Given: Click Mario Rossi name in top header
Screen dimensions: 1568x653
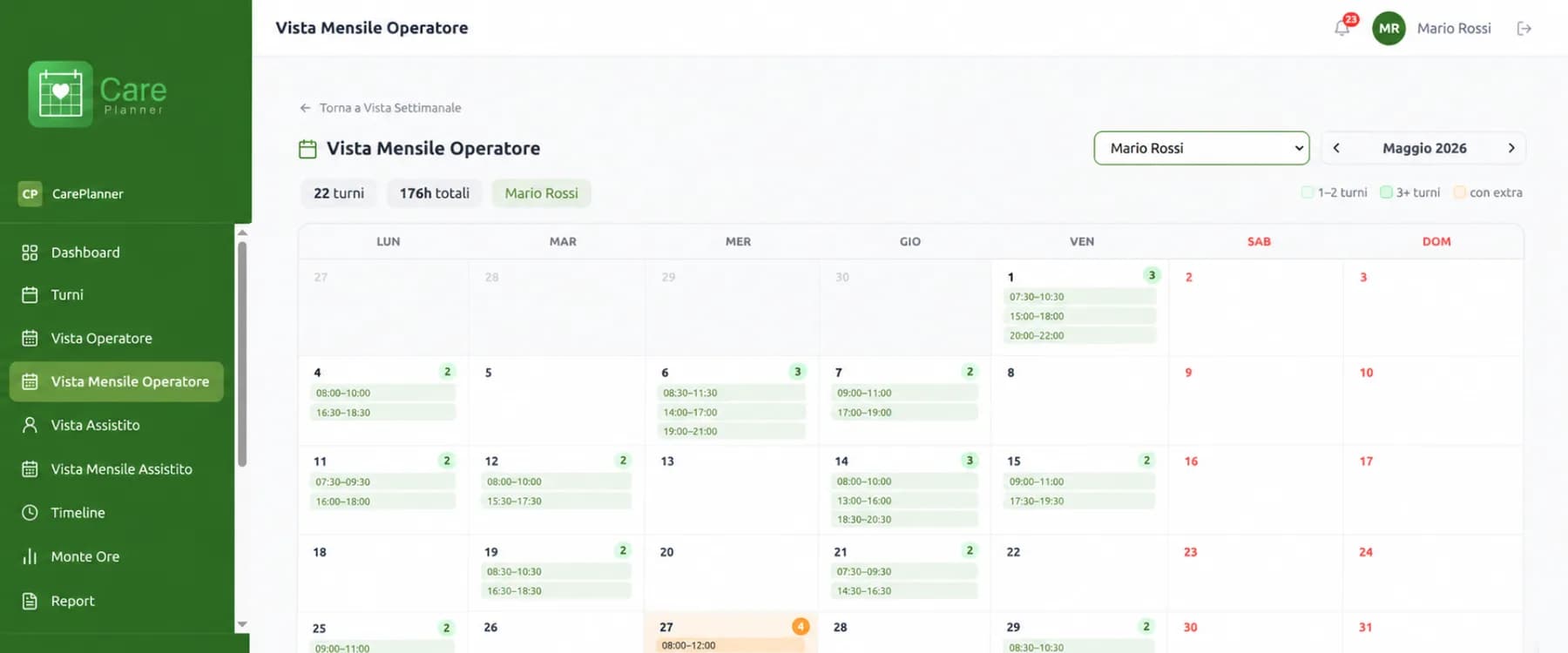Looking at the screenshot, I should coord(1454,28).
